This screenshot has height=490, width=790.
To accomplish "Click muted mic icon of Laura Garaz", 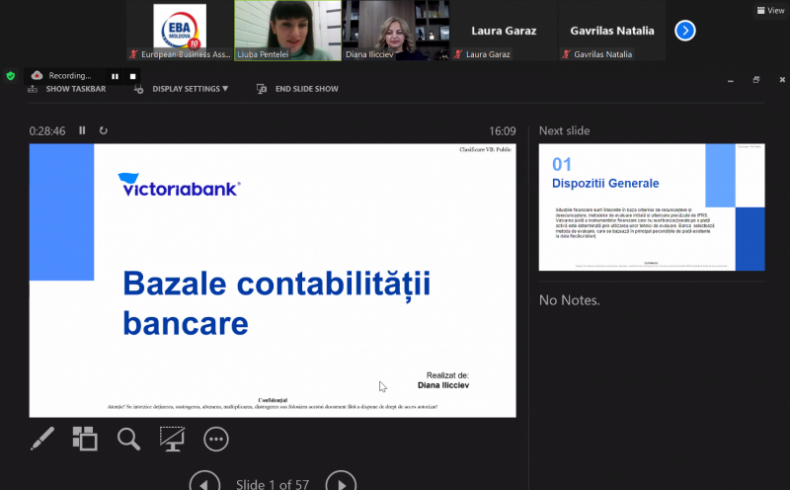I will [x=457, y=54].
